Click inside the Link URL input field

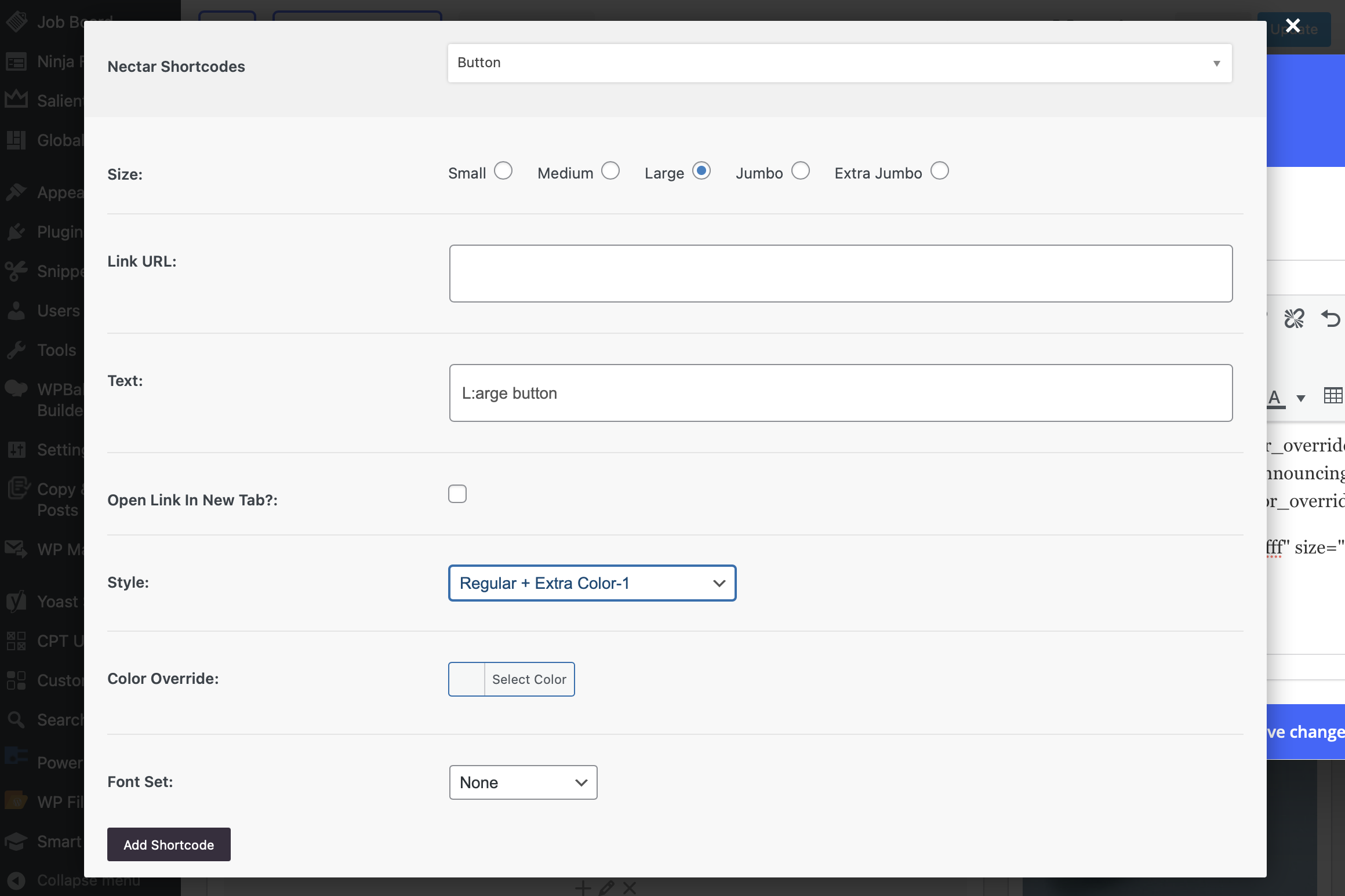[839, 273]
